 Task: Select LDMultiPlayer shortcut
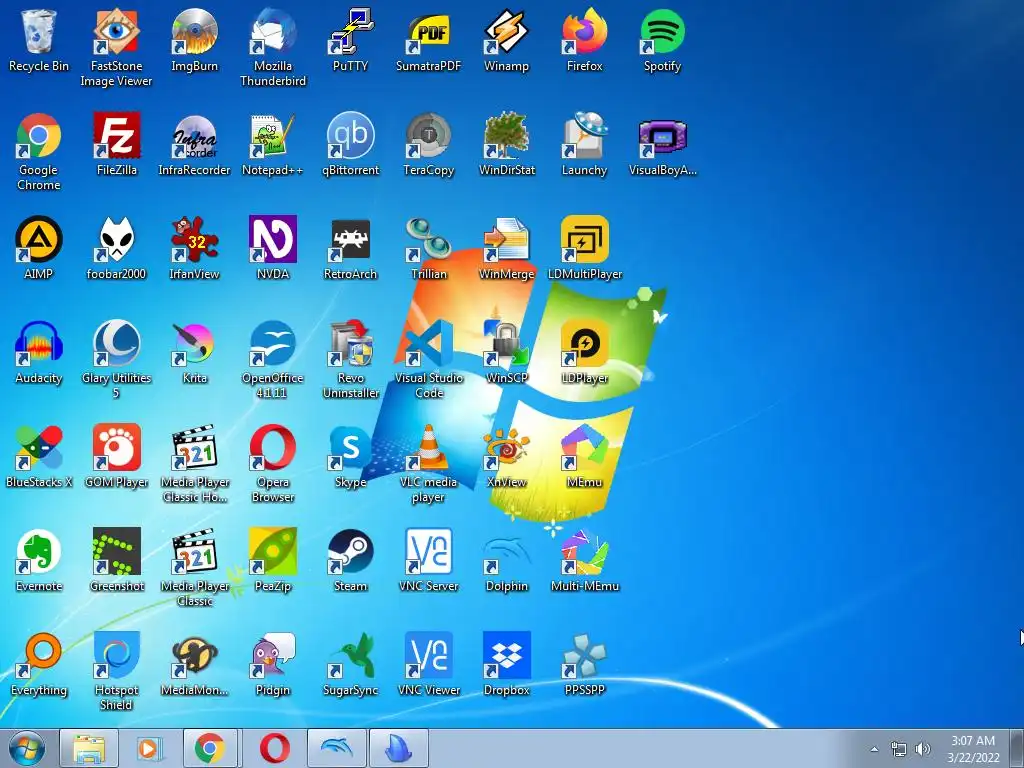[x=584, y=240]
